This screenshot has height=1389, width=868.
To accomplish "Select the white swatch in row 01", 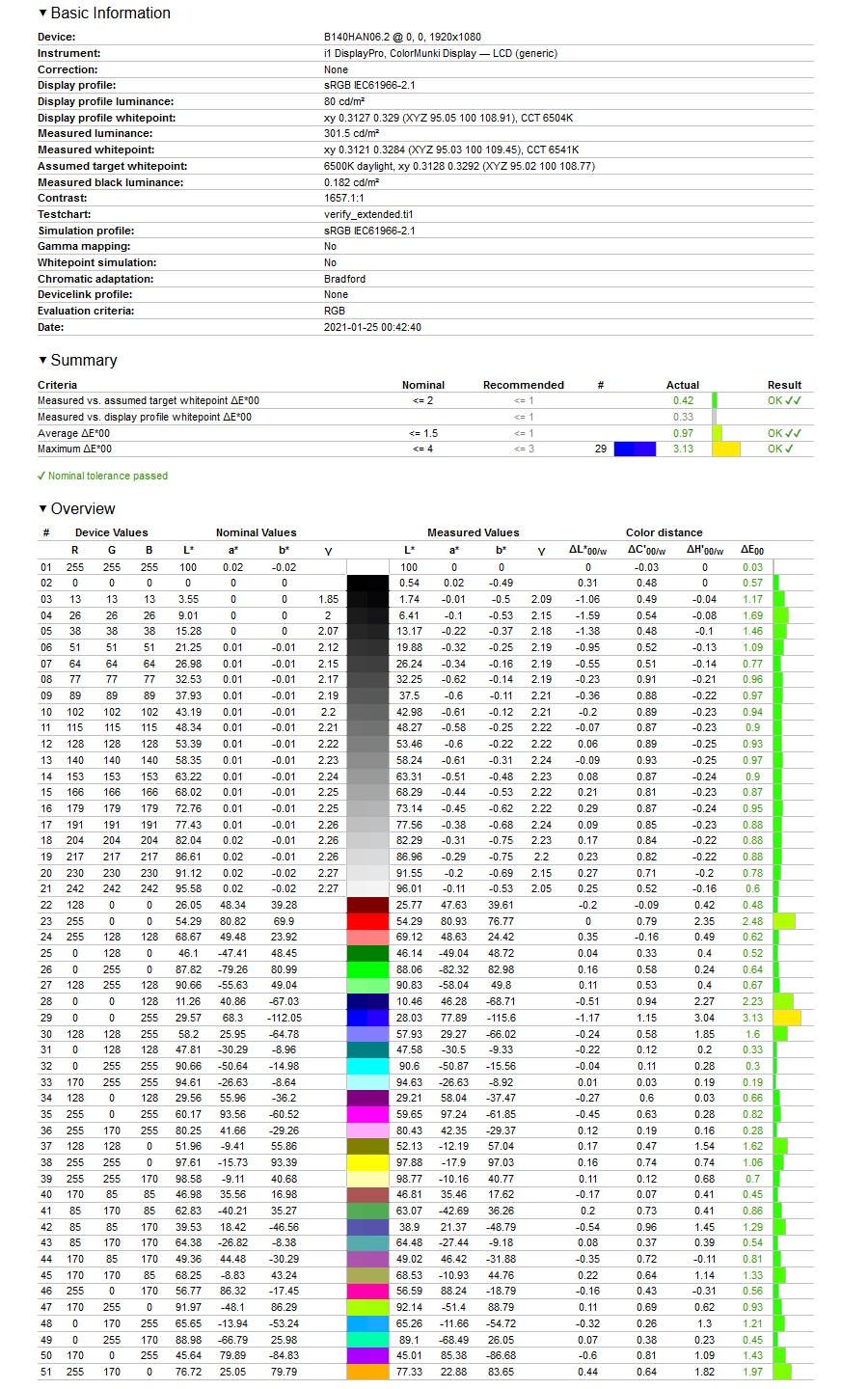I will [367, 567].
